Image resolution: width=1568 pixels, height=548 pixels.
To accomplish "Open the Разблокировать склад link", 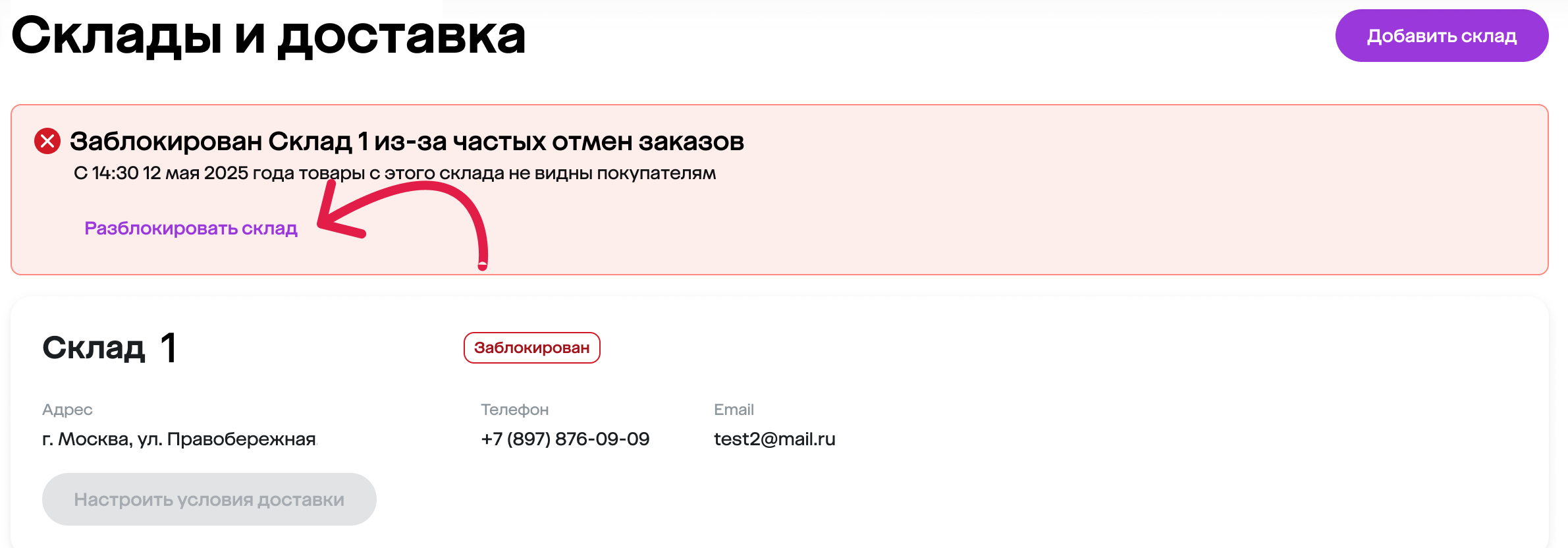I will (x=191, y=228).
